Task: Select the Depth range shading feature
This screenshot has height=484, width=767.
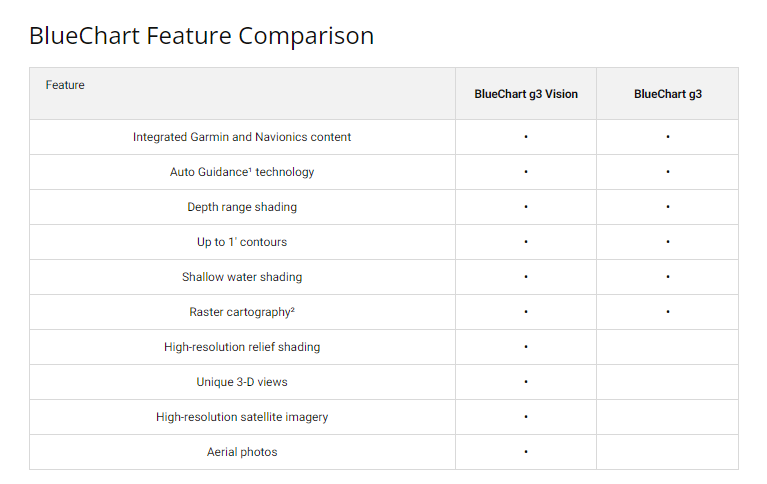Action: [242, 207]
